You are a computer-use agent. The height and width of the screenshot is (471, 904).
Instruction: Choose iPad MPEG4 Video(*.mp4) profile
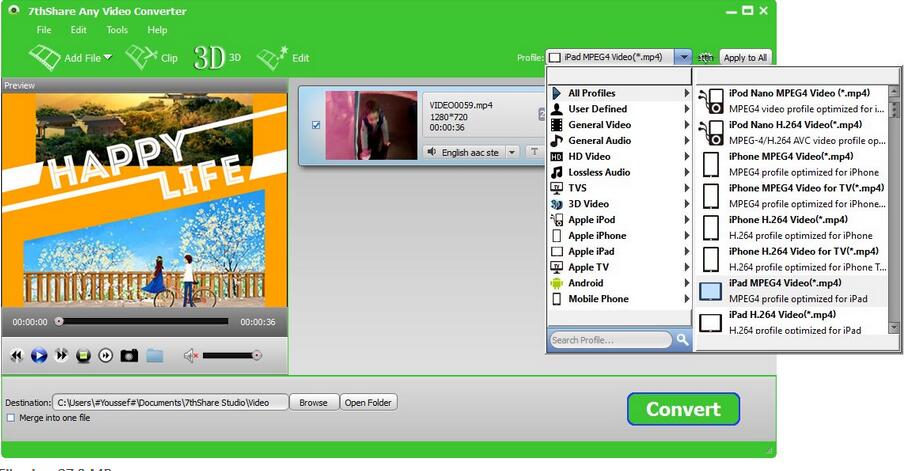(791, 291)
